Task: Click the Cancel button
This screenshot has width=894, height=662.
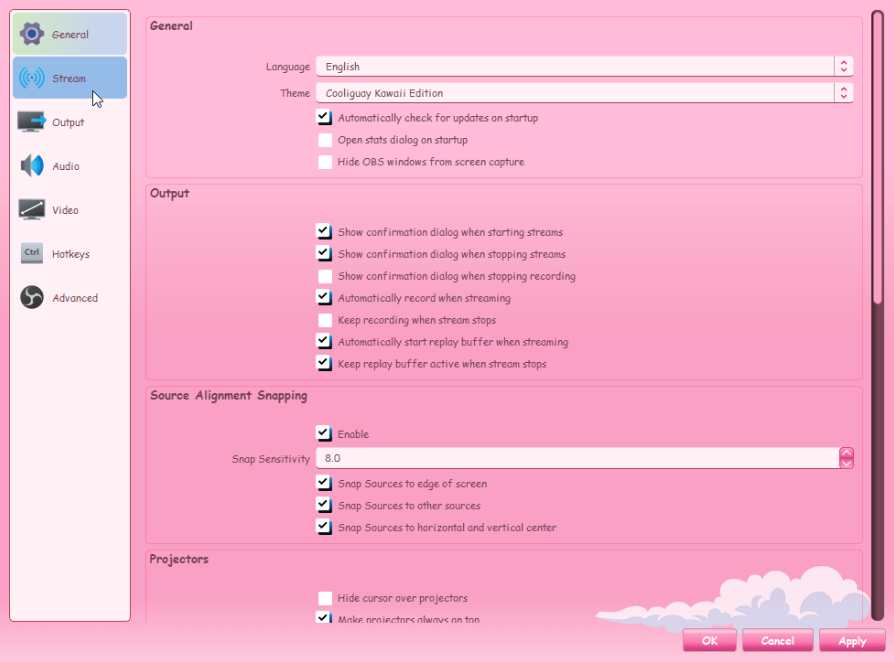Action: click(x=778, y=640)
